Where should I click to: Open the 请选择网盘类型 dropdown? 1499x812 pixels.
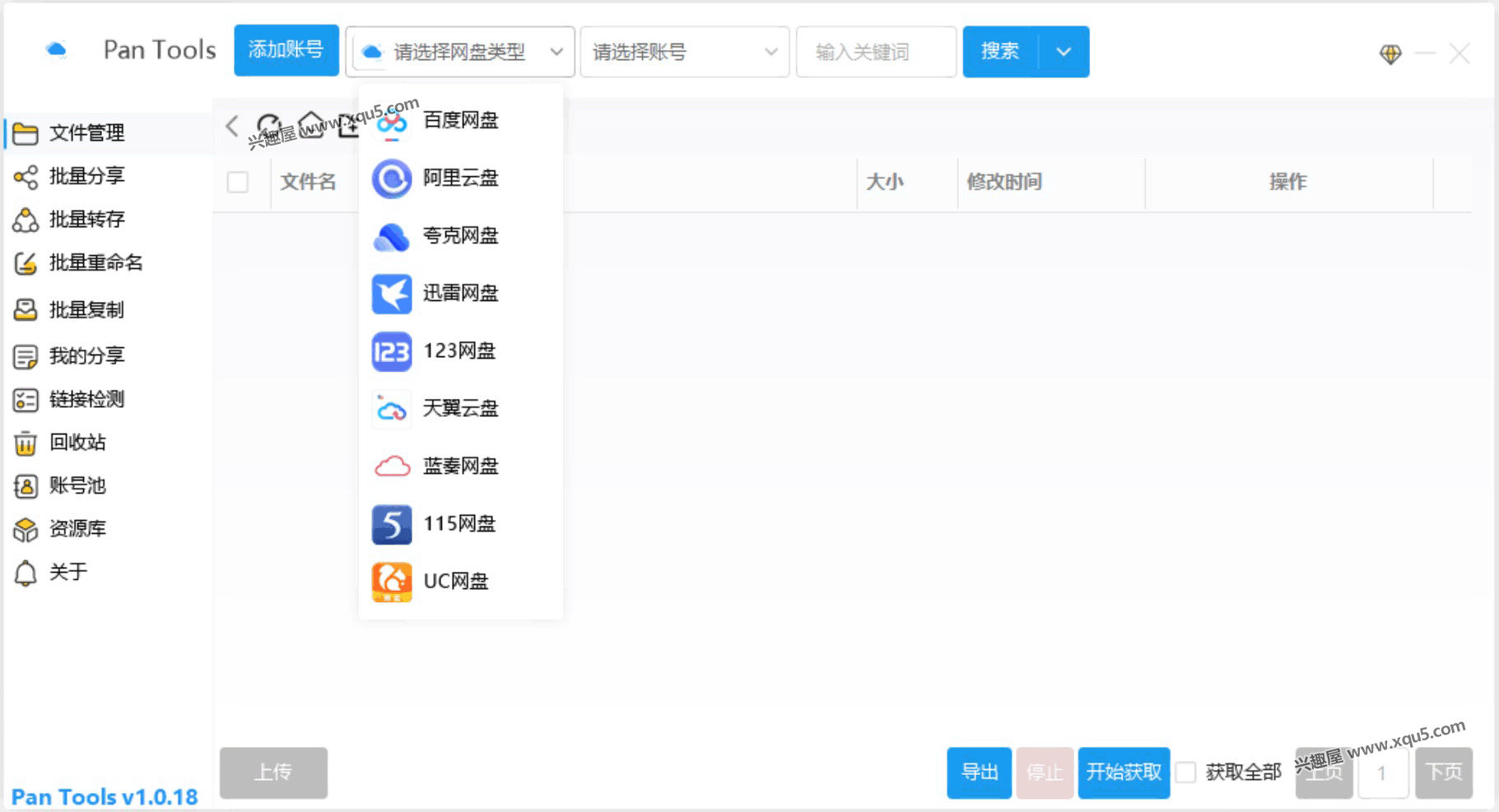click(460, 52)
